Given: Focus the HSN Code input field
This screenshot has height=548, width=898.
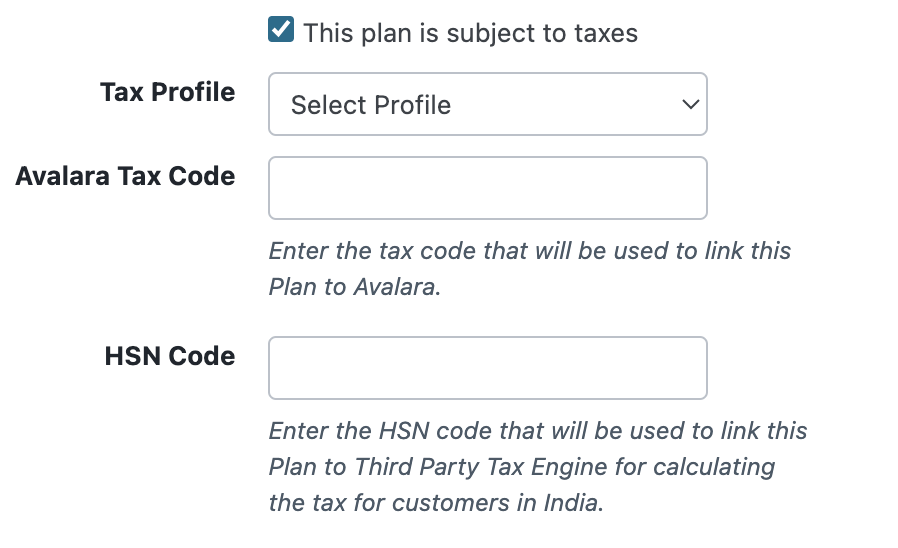Looking at the screenshot, I should [x=487, y=368].
